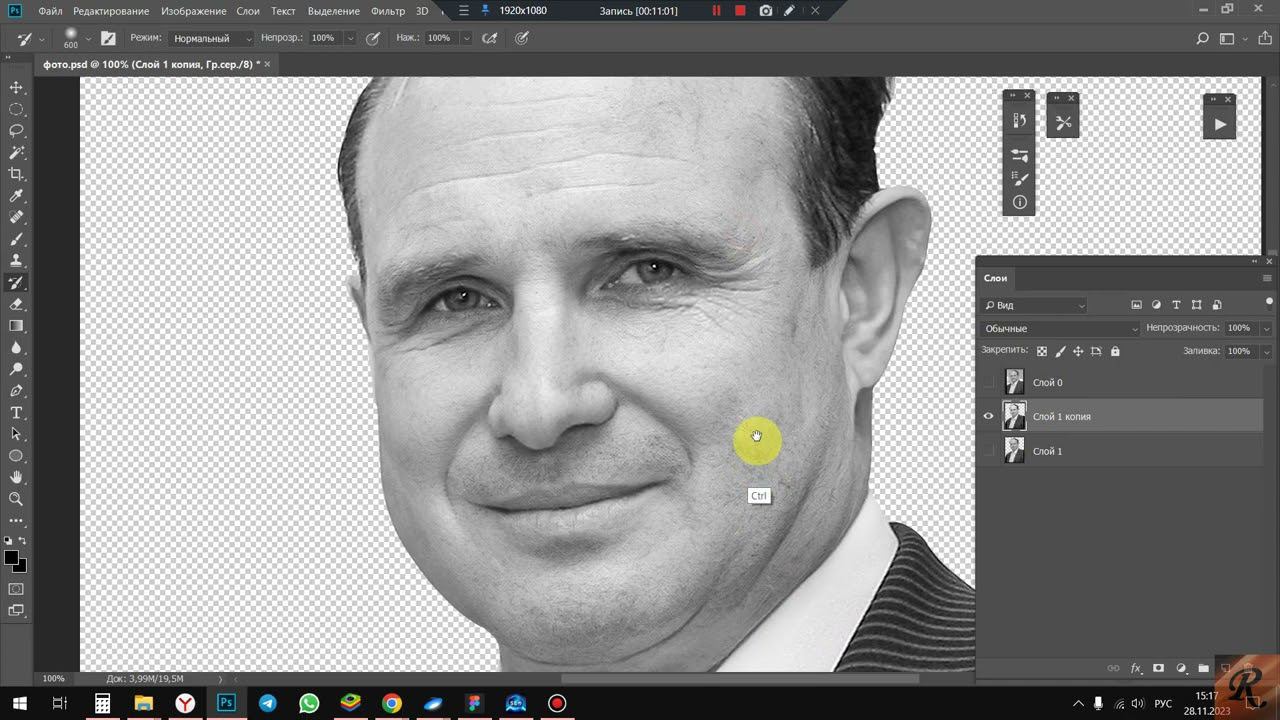Filter layers by adjustment type
This screenshot has height=720, width=1280.
click(1156, 305)
